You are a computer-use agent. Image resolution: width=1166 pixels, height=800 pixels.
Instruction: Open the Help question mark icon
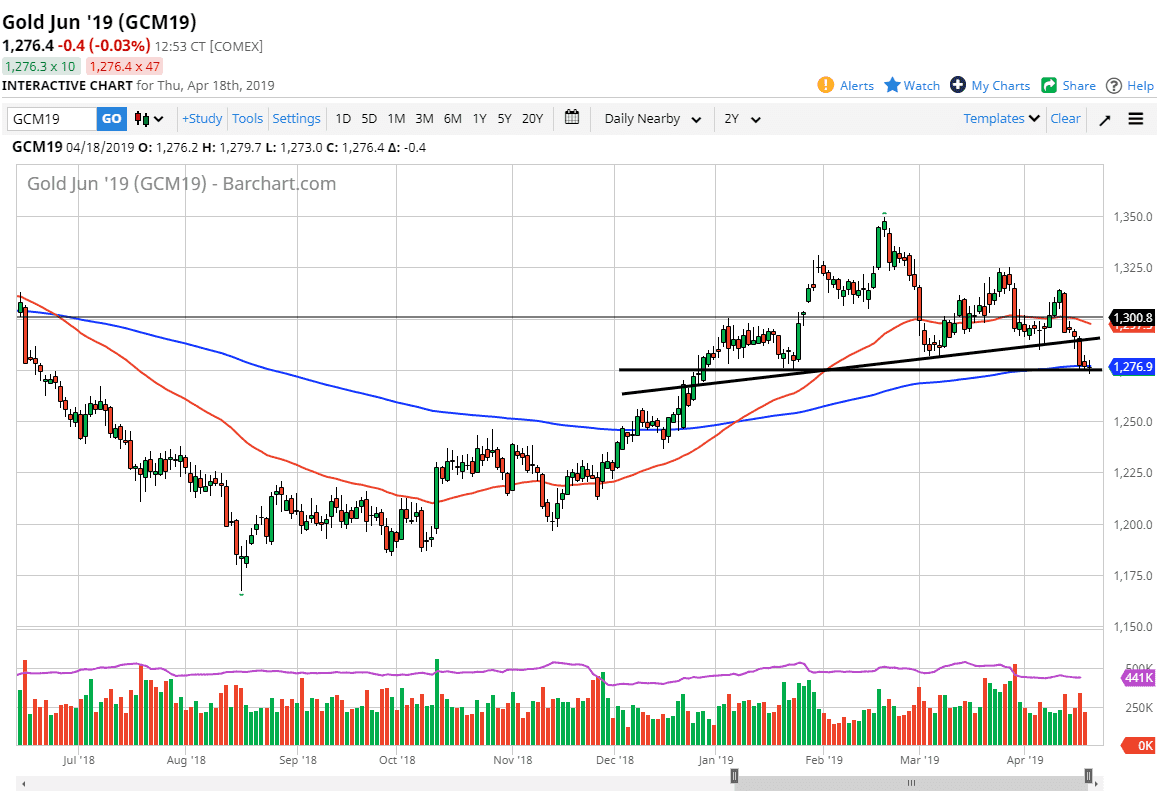(1114, 85)
